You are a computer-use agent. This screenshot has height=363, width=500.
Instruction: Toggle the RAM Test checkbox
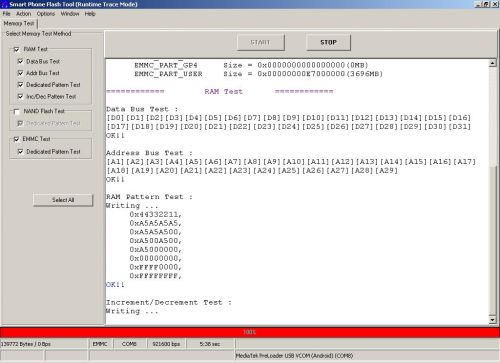coord(16,49)
